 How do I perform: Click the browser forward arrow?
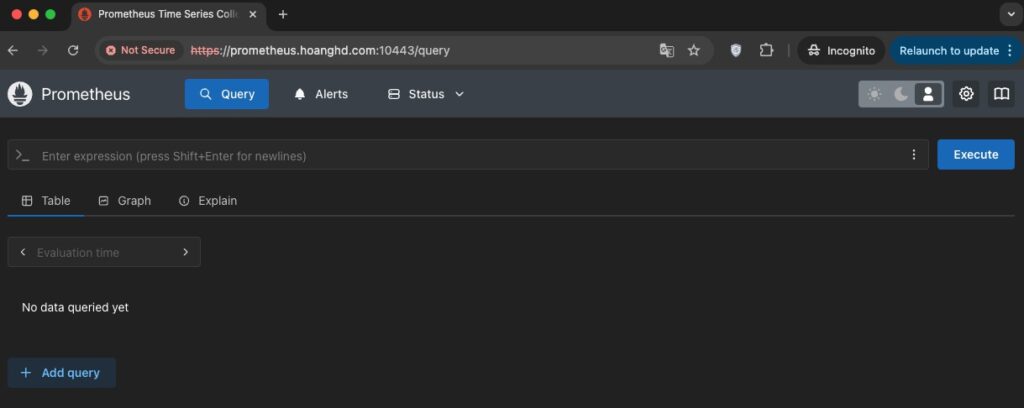[43, 50]
